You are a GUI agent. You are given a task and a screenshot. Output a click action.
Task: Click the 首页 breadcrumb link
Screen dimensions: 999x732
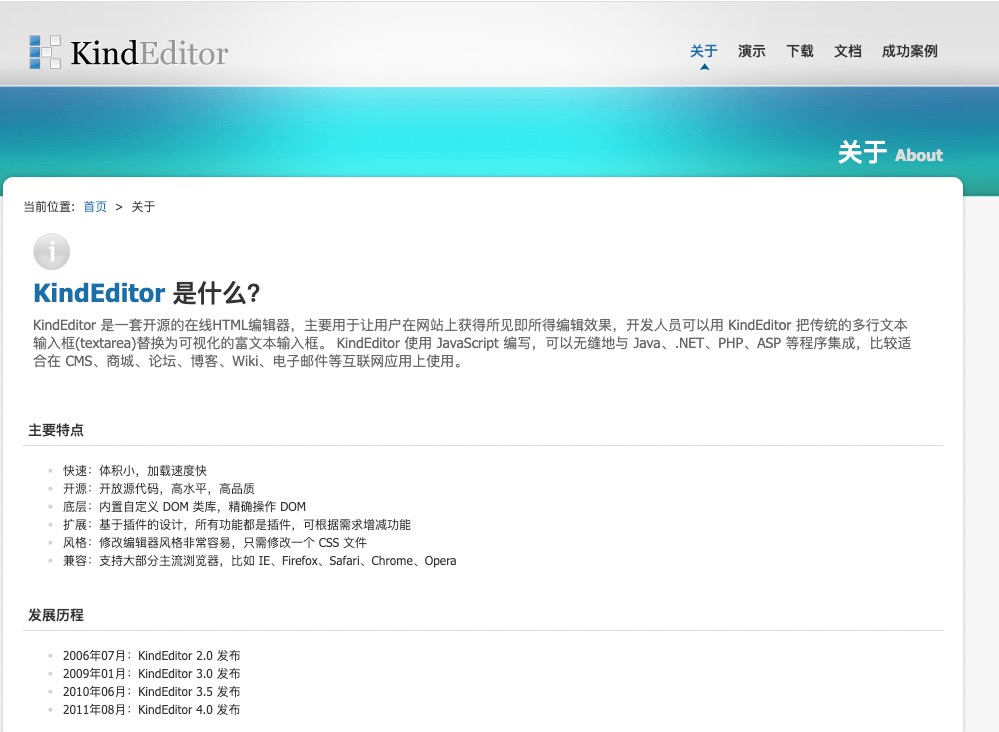95,206
